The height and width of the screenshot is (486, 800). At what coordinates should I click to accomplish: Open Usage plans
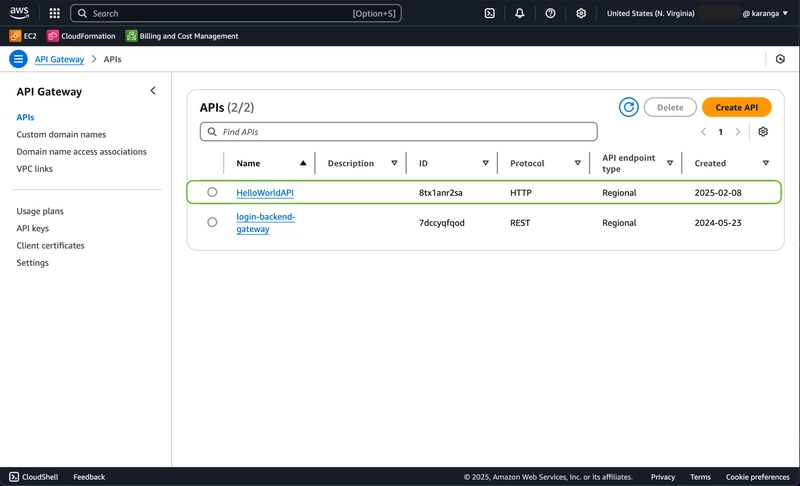tap(40, 211)
